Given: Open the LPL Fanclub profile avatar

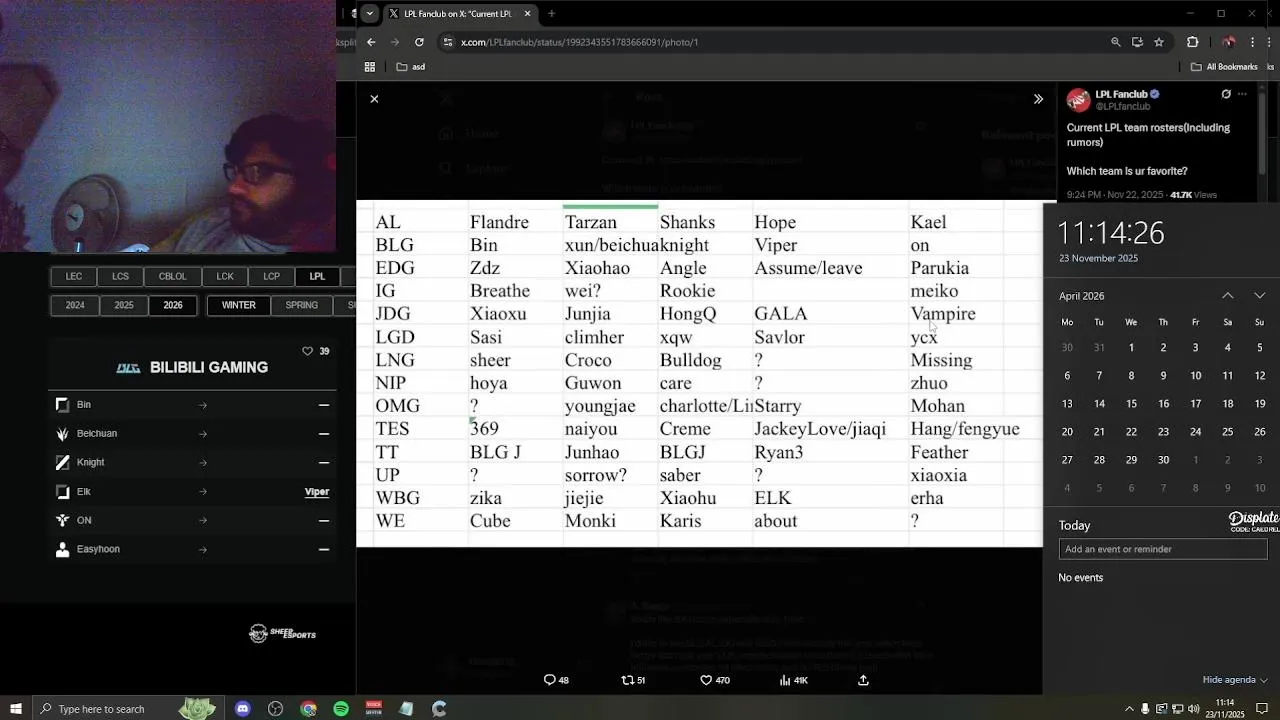Looking at the screenshot, I should (x=1078, y=100).
